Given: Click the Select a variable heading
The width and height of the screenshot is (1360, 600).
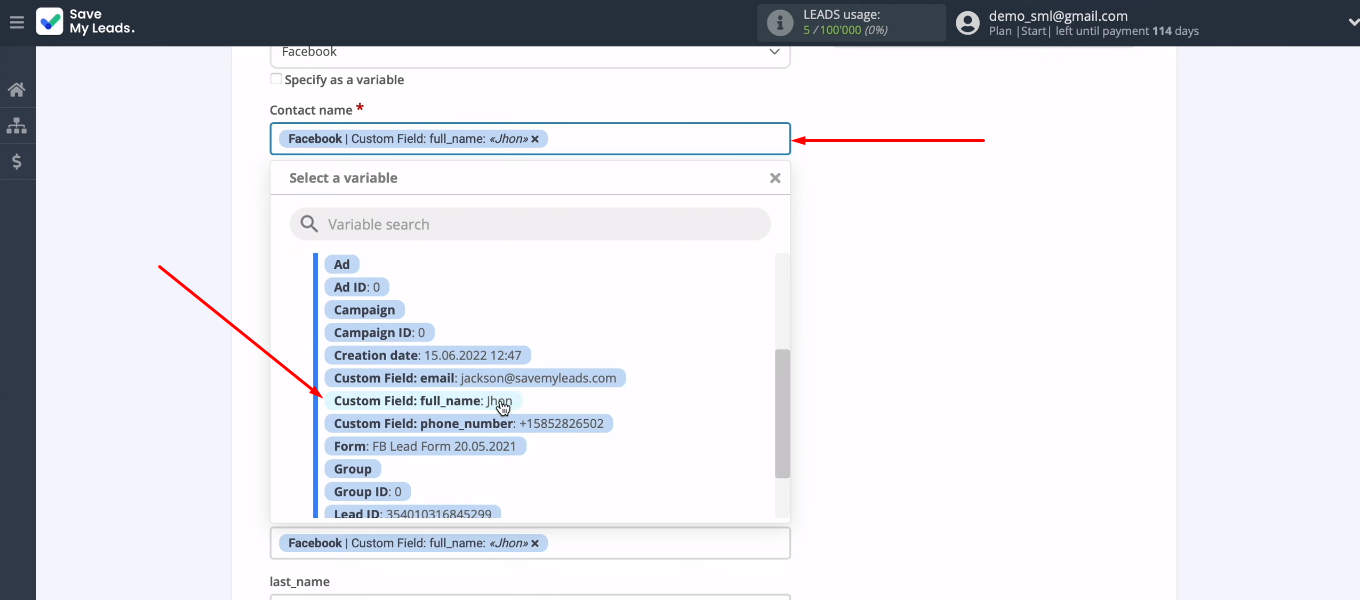Looking at the screenshot, I should tap(343, 178).
